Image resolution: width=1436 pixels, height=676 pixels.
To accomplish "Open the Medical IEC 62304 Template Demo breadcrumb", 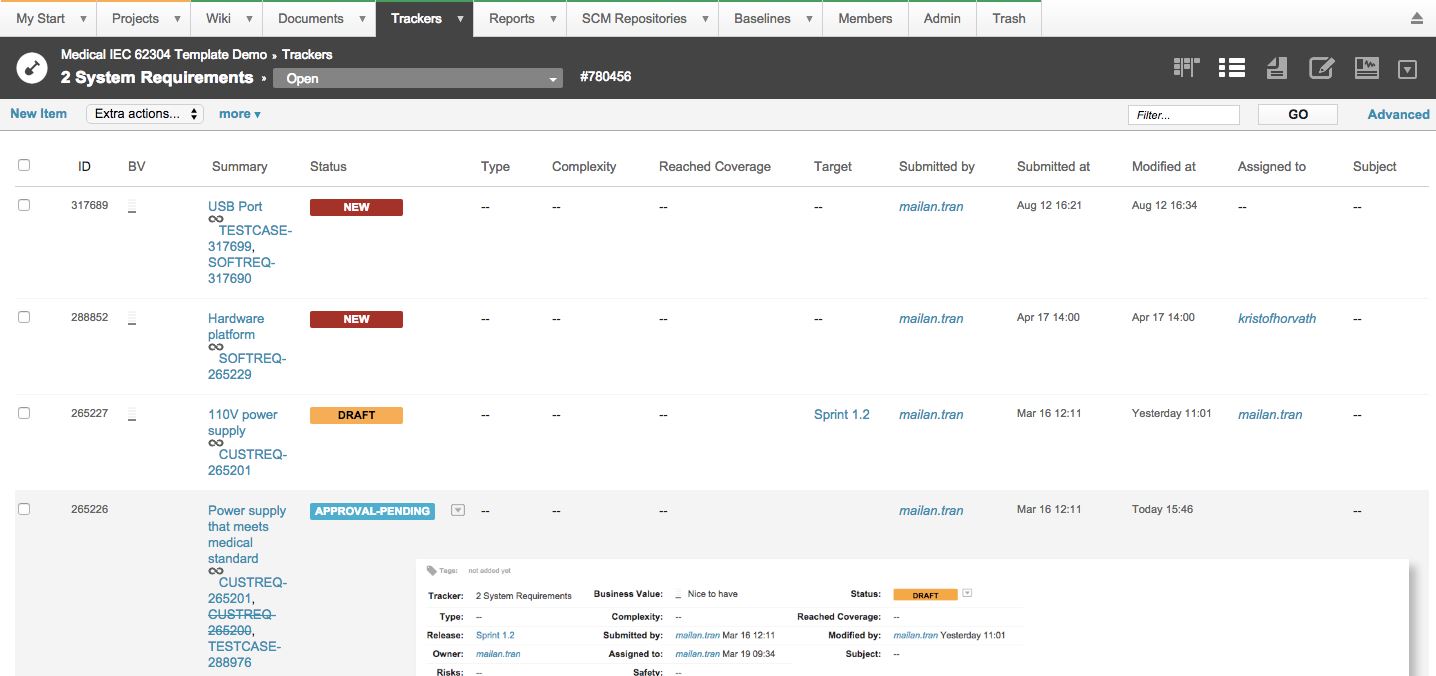I will [x=164, y=55].
